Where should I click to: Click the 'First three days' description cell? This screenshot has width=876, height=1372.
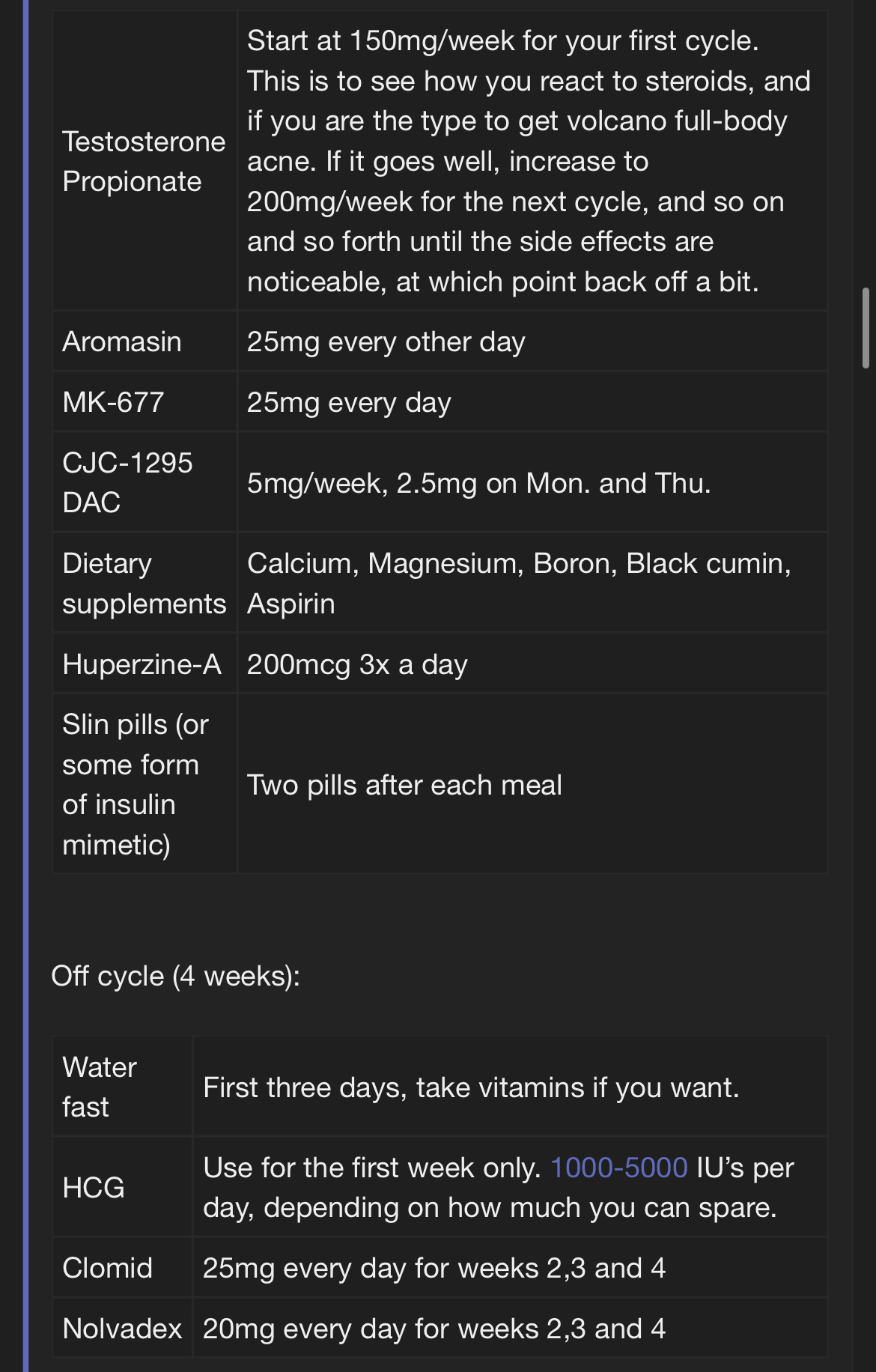pyautogui.click(x=510, y=1087)
